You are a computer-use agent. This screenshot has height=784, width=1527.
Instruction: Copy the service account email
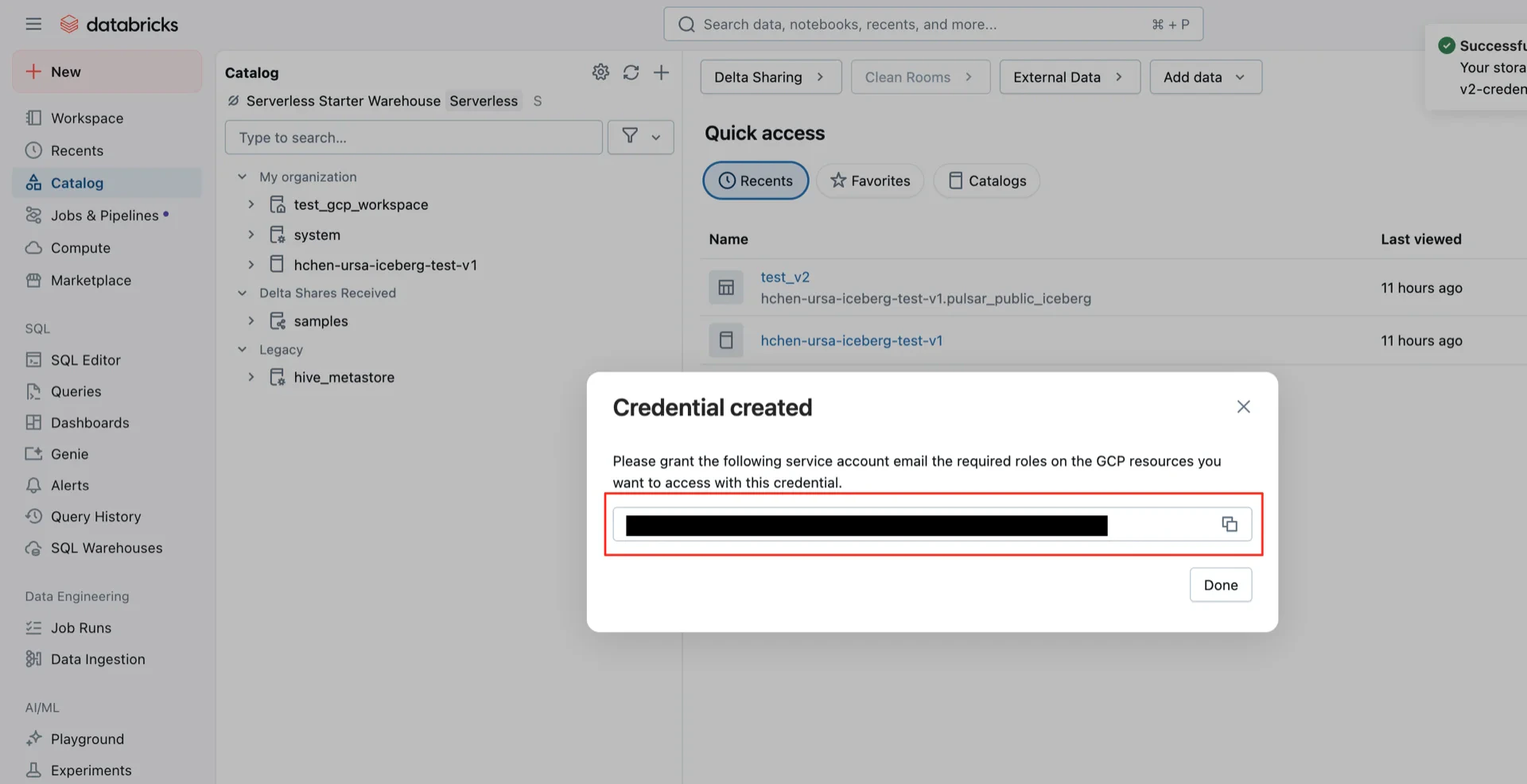[1230, 524]
